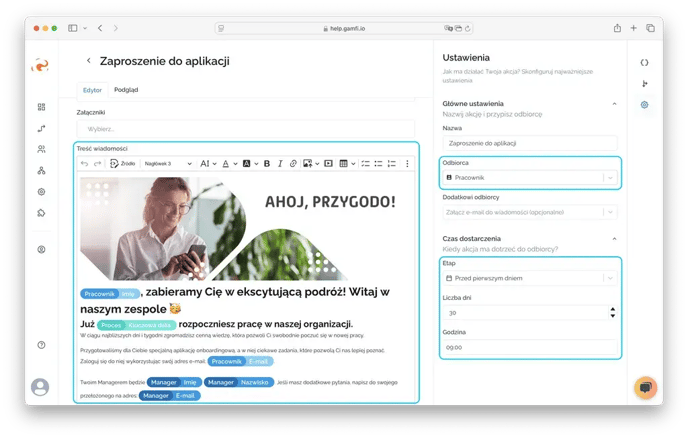Image resolution: width=688 pixels, height=438 pixels.
Task: Increase Liczba dni with the up stepper
Action: (612, 308)
